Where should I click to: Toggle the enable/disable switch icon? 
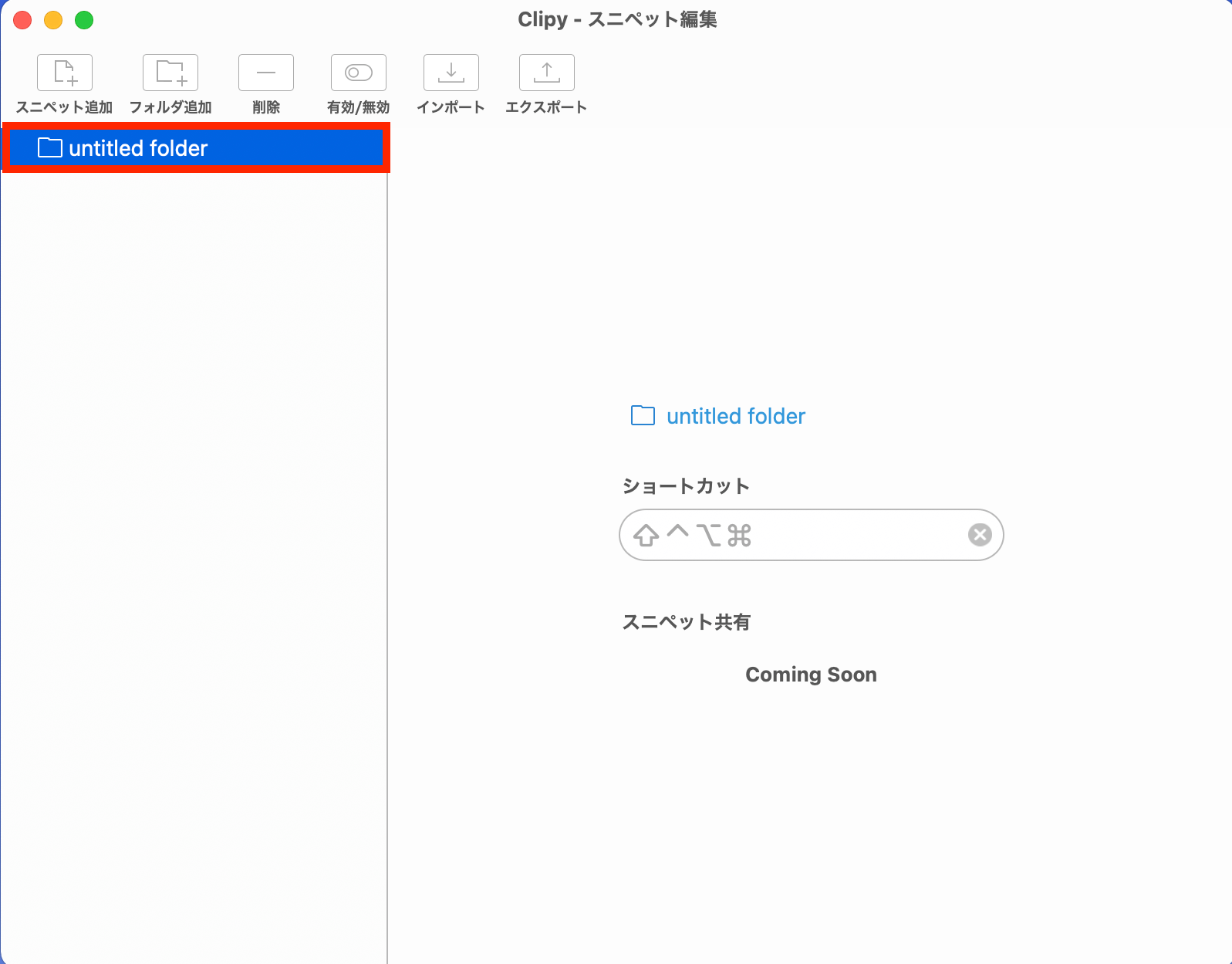(x=358, y=73)
